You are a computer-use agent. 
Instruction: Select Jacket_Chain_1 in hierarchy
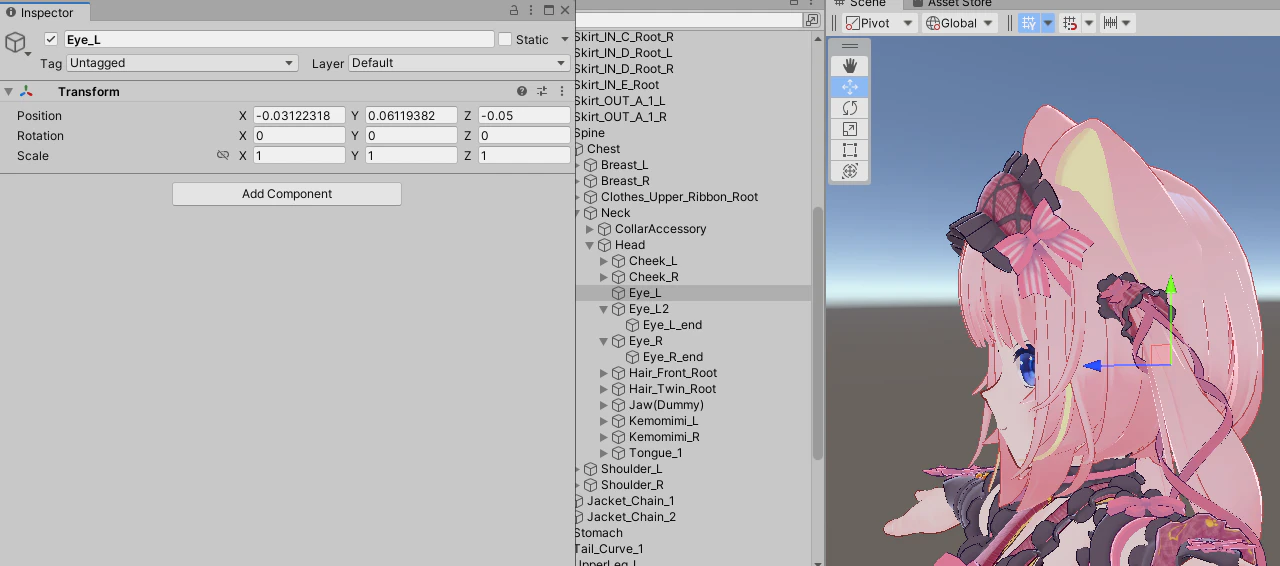(631, 501)
